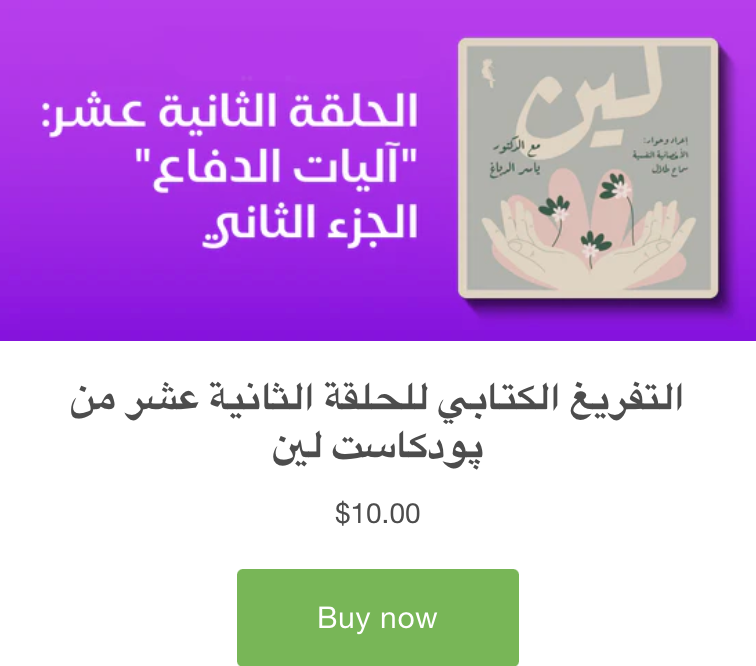Click the banner heading الحلقة الثانية عشر

pos(230,113)
